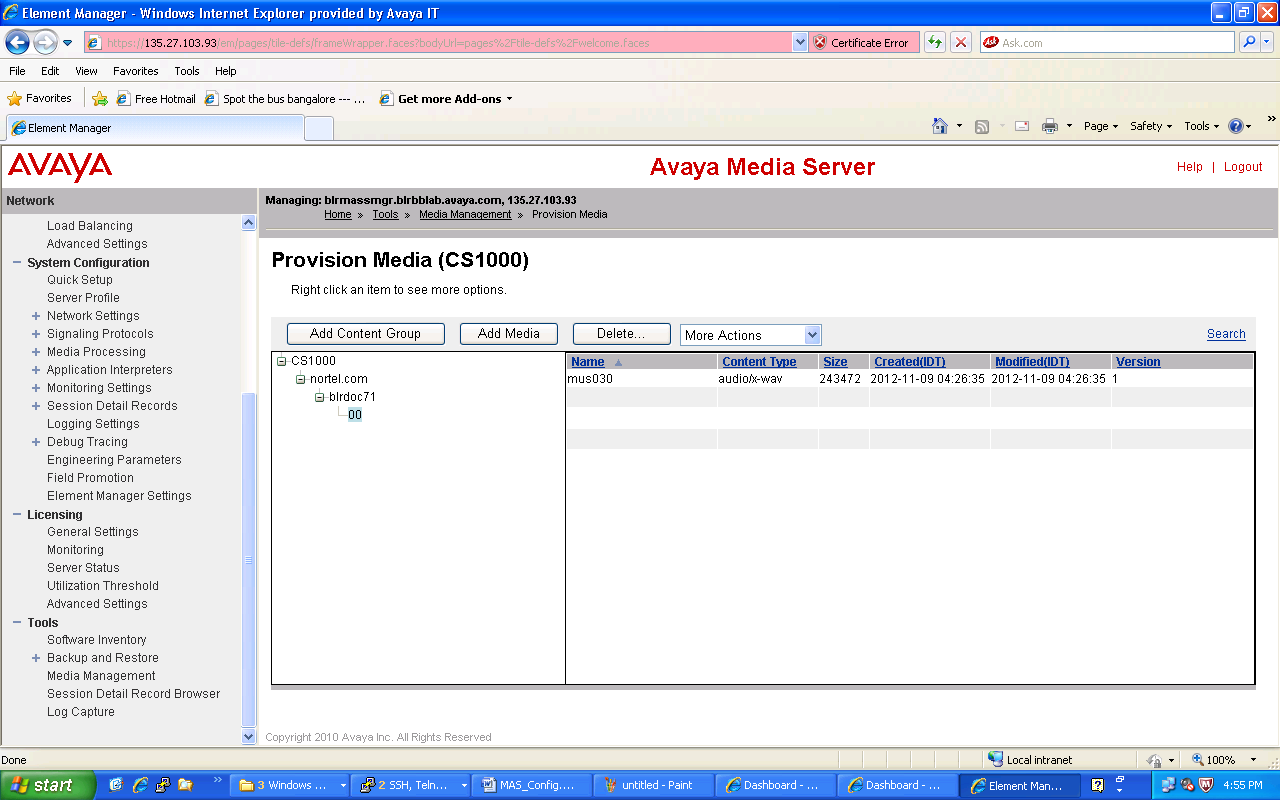
Task: Select the mus030 media row
Action: [x=909, y=379]
